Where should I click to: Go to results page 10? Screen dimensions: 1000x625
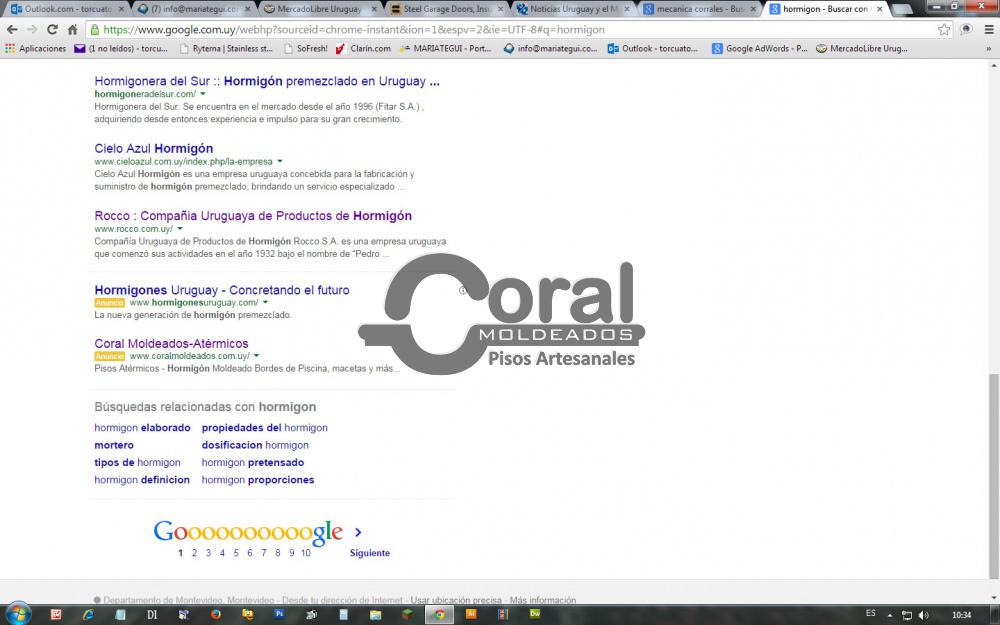tap(305, 553)
